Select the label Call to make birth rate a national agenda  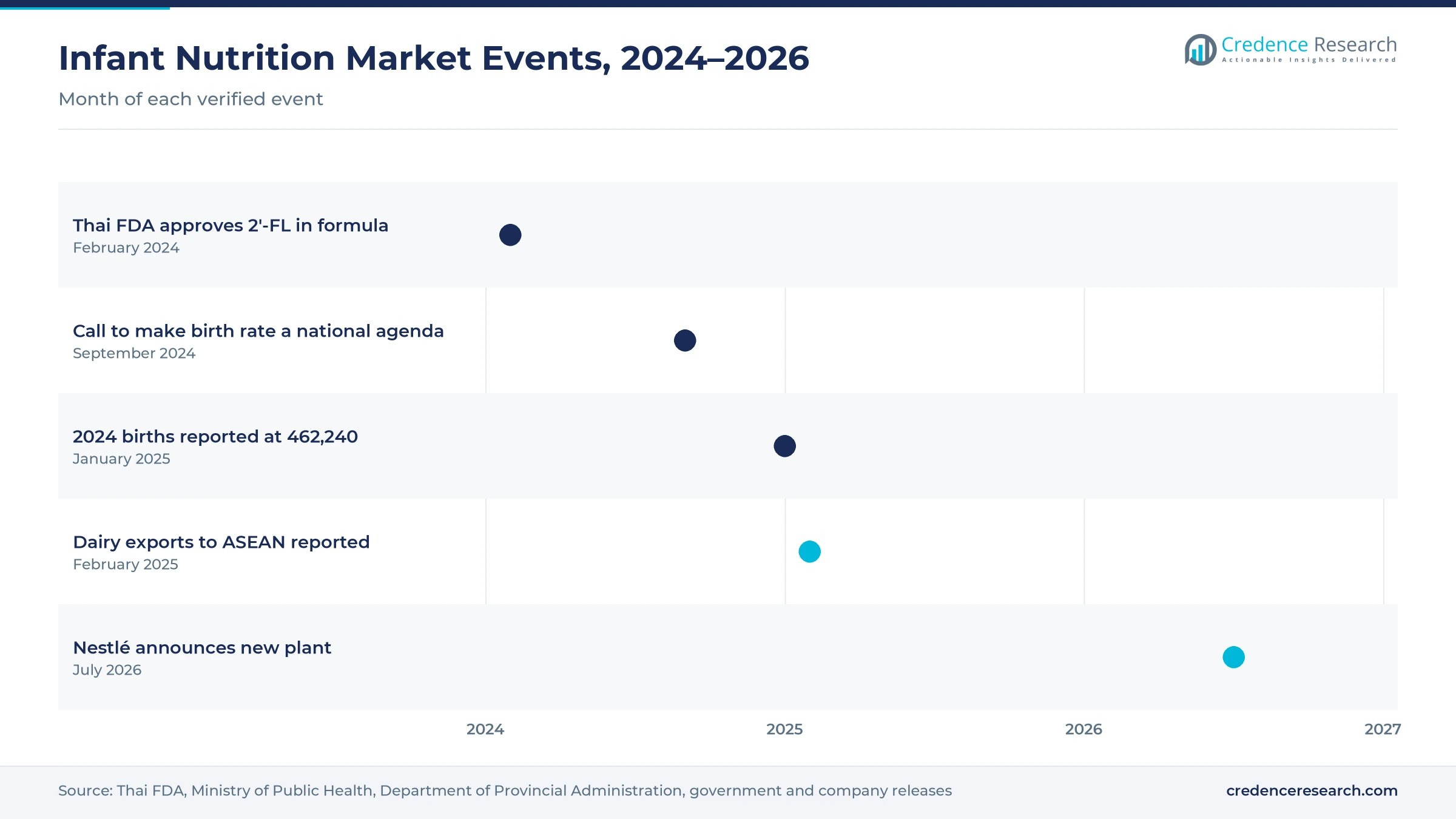point(258,331)
